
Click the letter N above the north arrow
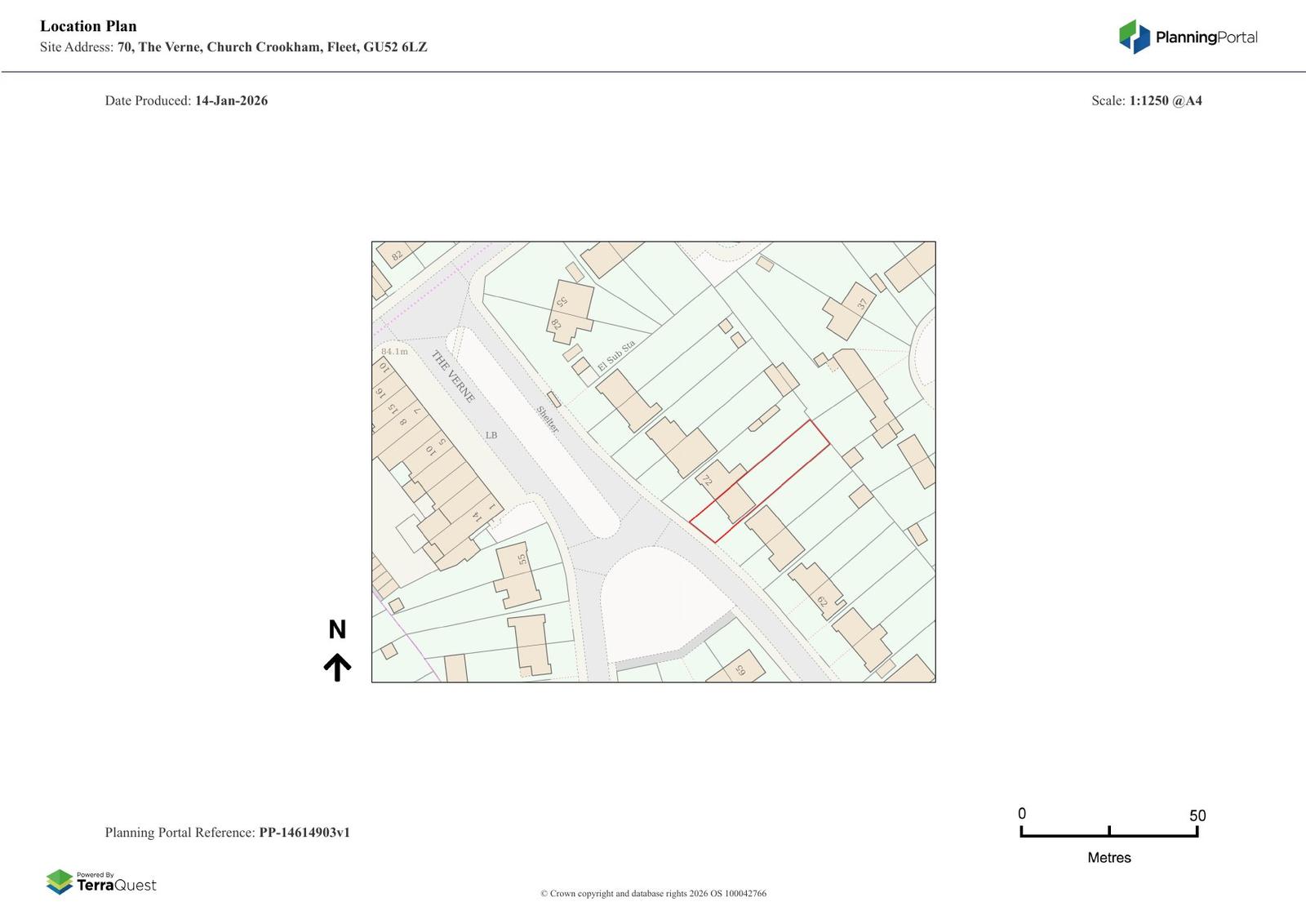337,629
